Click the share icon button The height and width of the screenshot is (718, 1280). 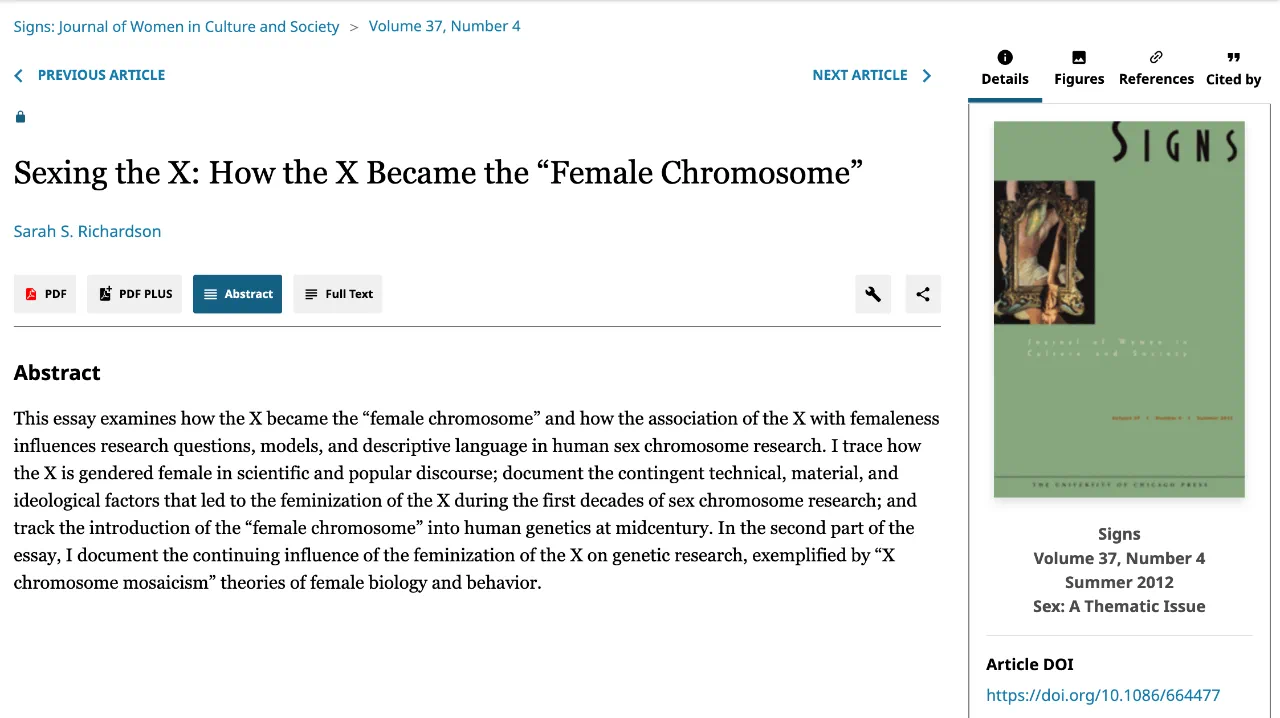(x=923, y=294)
